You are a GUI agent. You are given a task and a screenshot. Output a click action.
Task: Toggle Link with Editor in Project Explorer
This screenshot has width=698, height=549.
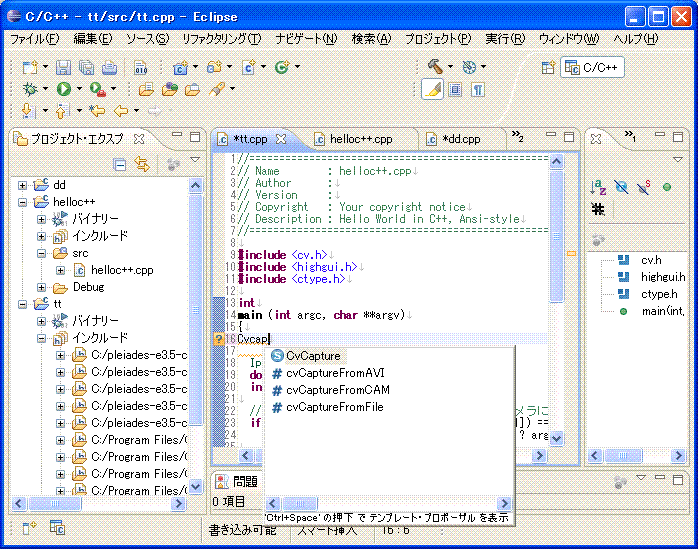pos(142,165)
